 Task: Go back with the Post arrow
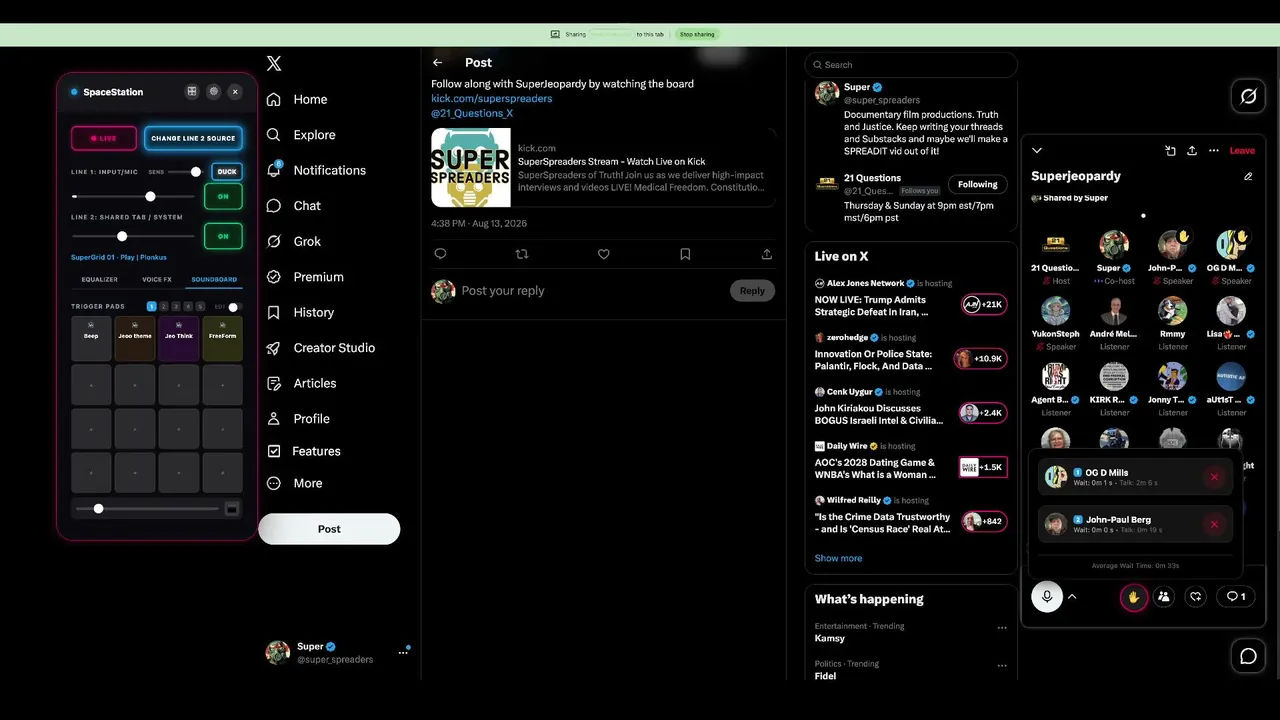point(437,63)
